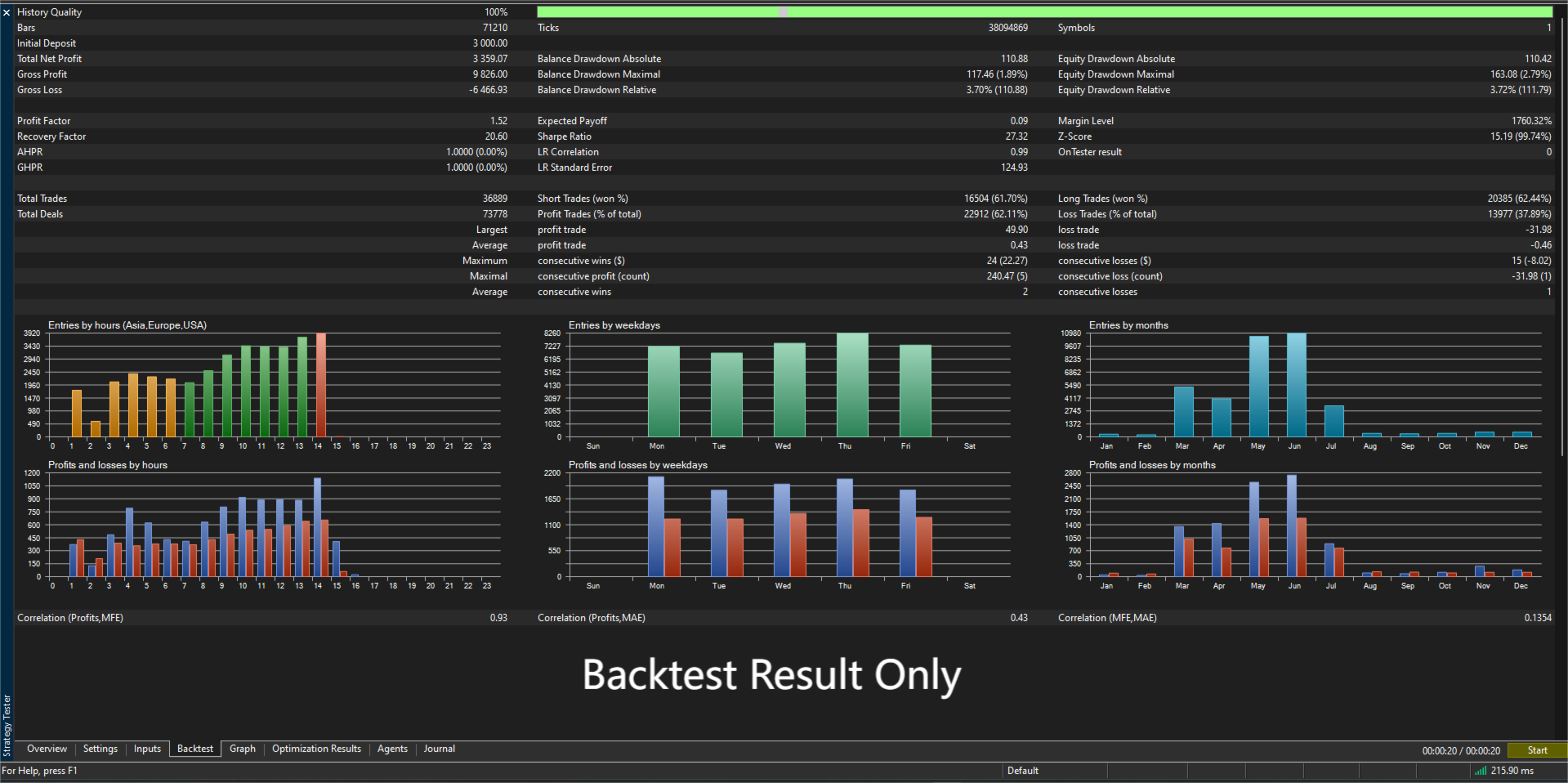Click the Thu bar in Entries by weekdays
1568x783 pixels.
(x=852, y=385)
